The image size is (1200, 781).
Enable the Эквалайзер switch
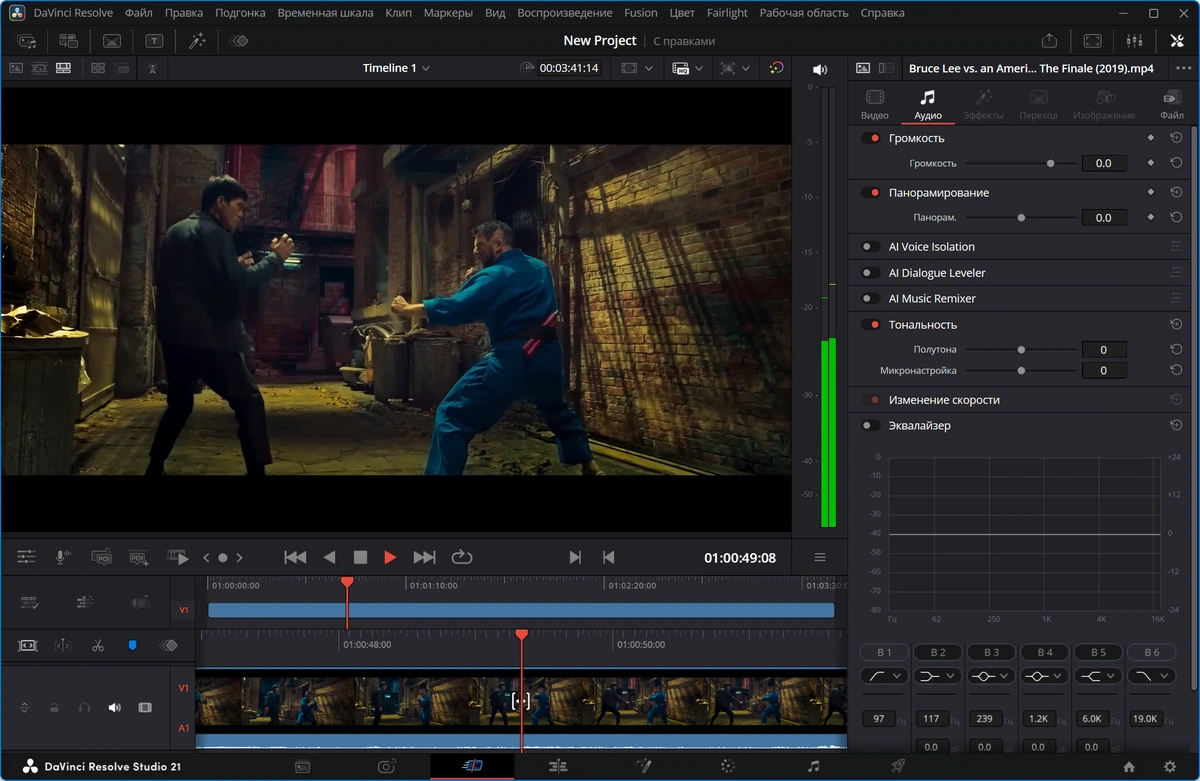(871, 425)
